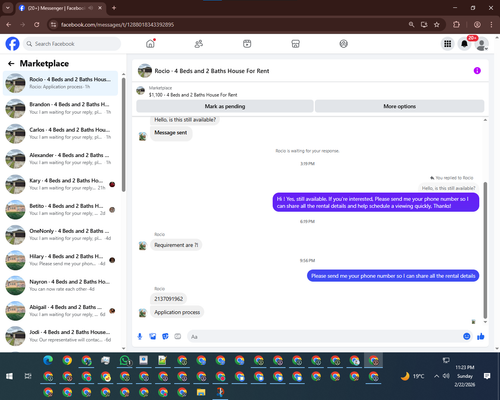Go back in Chrome browser

tap(9, 25)
